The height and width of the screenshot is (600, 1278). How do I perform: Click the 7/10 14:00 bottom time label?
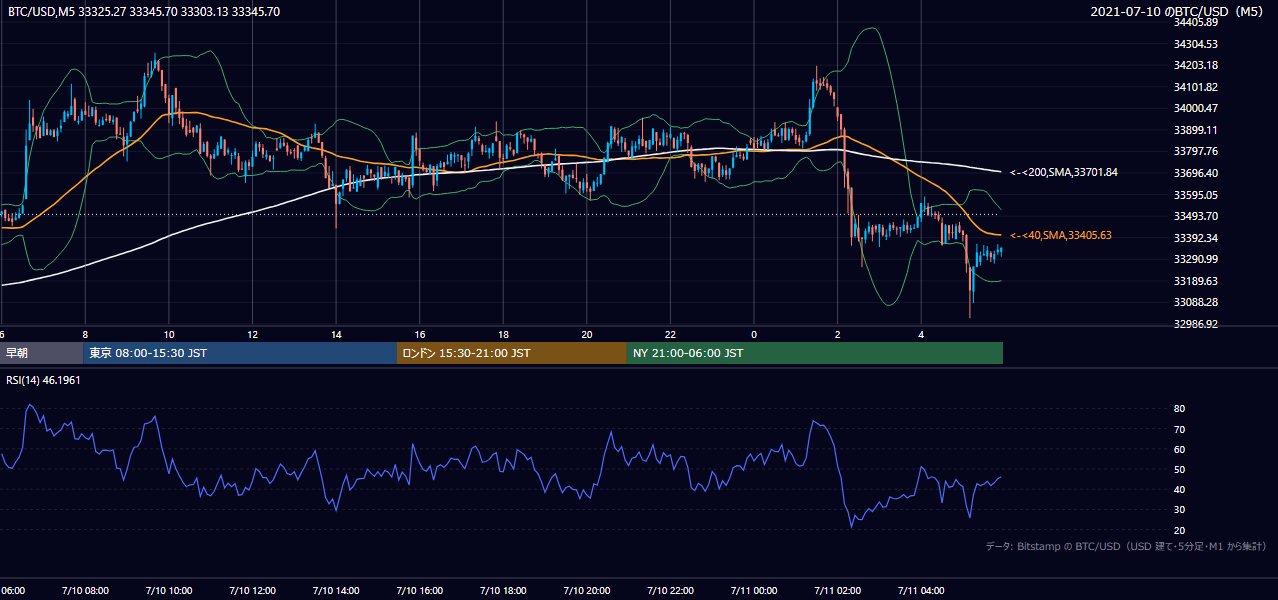pyautogui.click(x=335, y=590)
